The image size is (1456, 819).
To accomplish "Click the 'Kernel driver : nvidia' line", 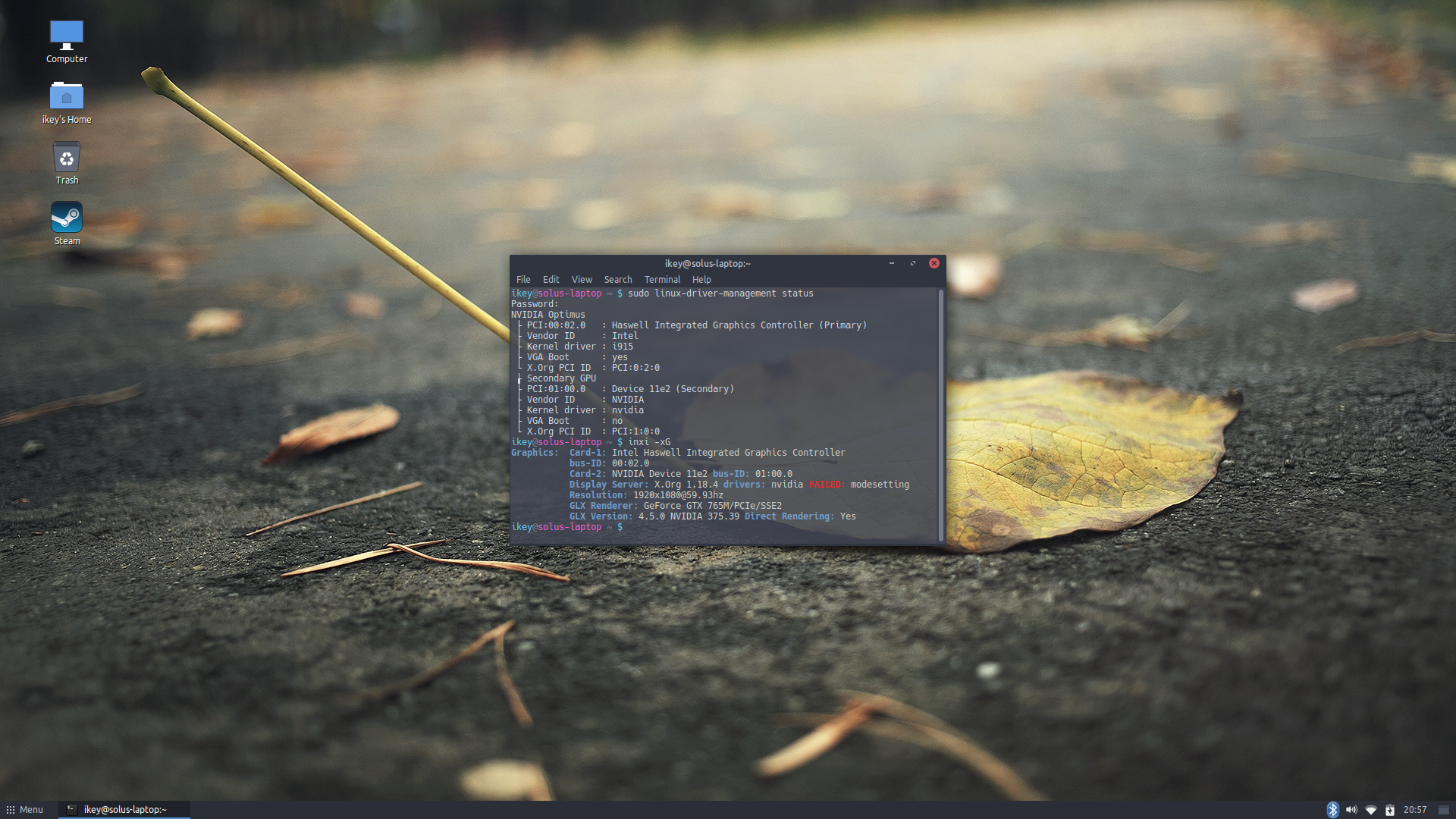I will (585, 410).
